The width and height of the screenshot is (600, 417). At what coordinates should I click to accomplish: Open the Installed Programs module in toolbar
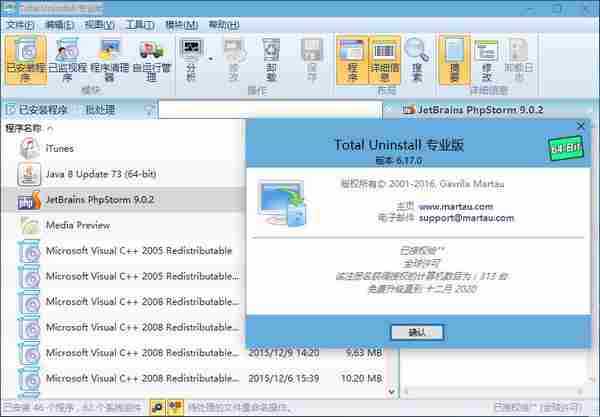pyautogui.click(x=26, y=60)
